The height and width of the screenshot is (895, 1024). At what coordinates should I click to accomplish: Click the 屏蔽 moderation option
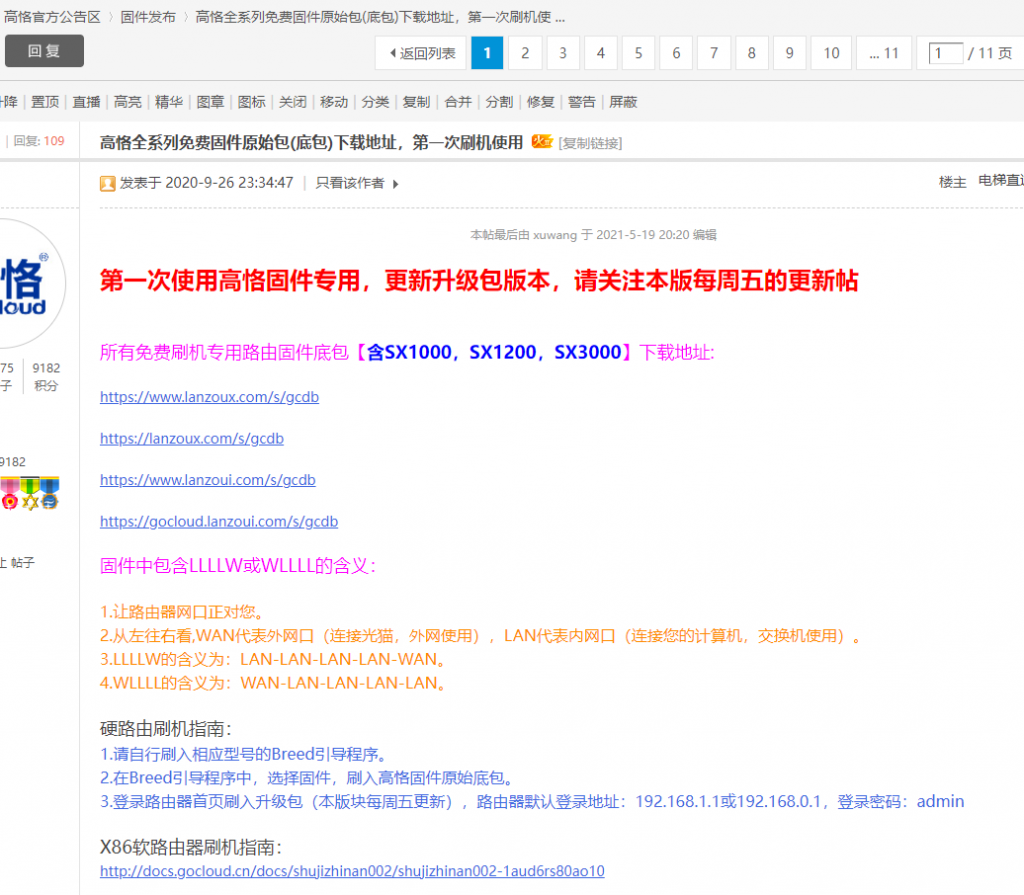coord(623,102)
